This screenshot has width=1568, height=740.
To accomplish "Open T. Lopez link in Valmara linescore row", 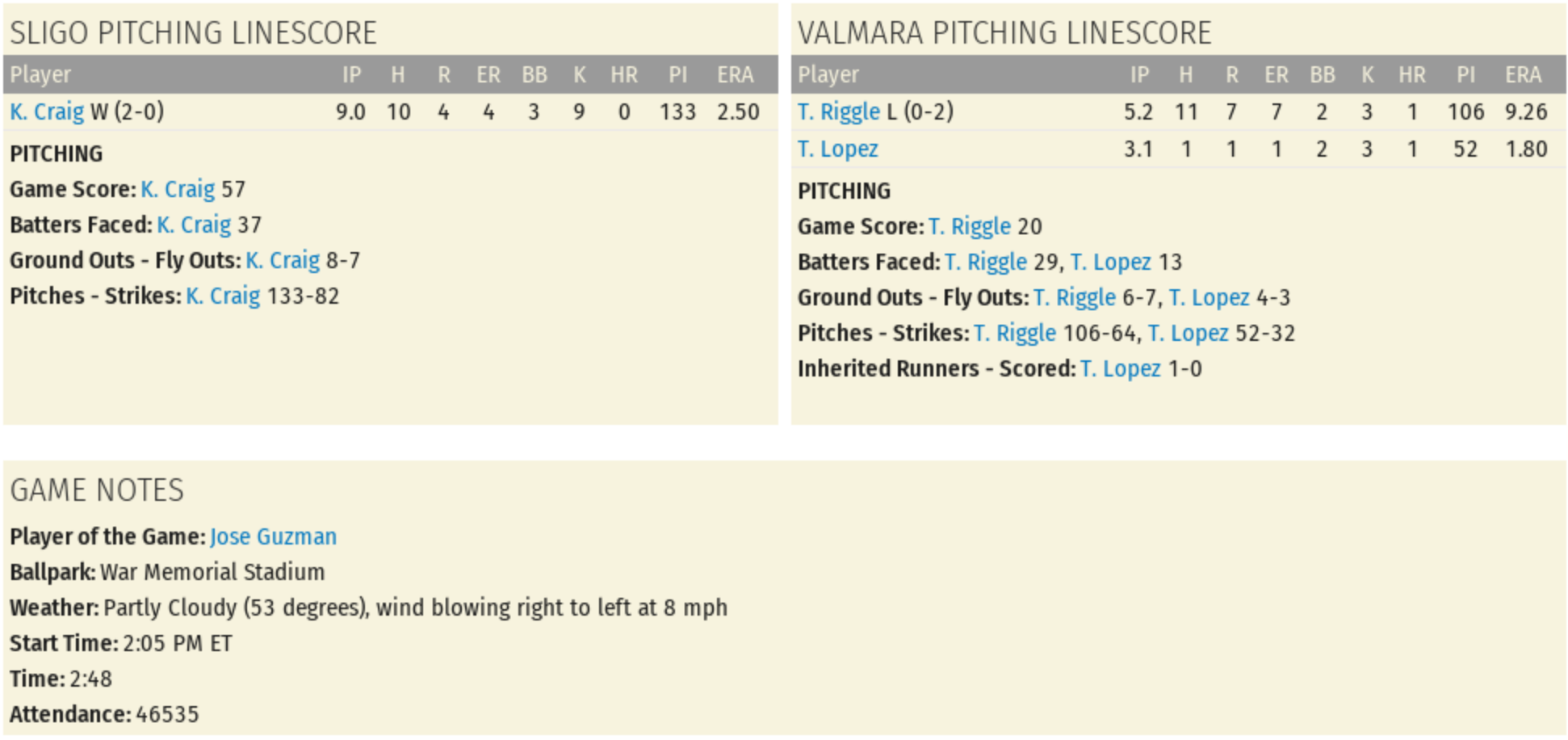I will (x=837, y=149).
